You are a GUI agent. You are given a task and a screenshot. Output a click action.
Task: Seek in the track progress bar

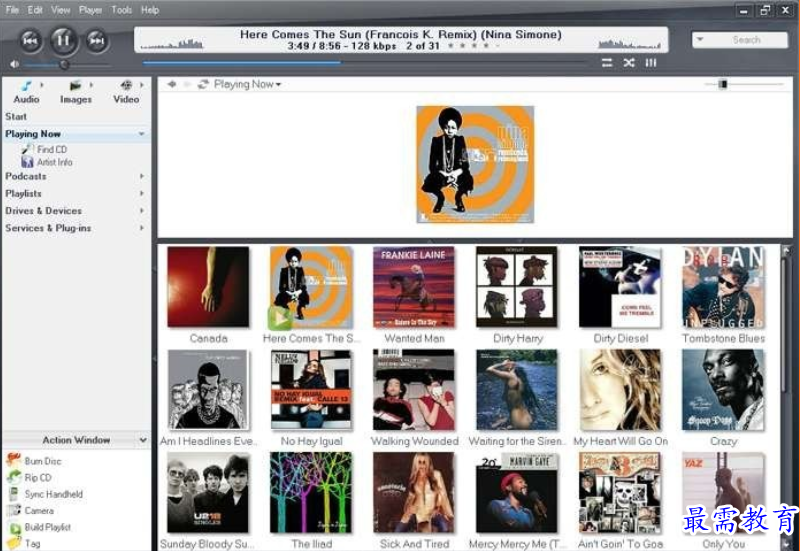click(x=365, y=63)
